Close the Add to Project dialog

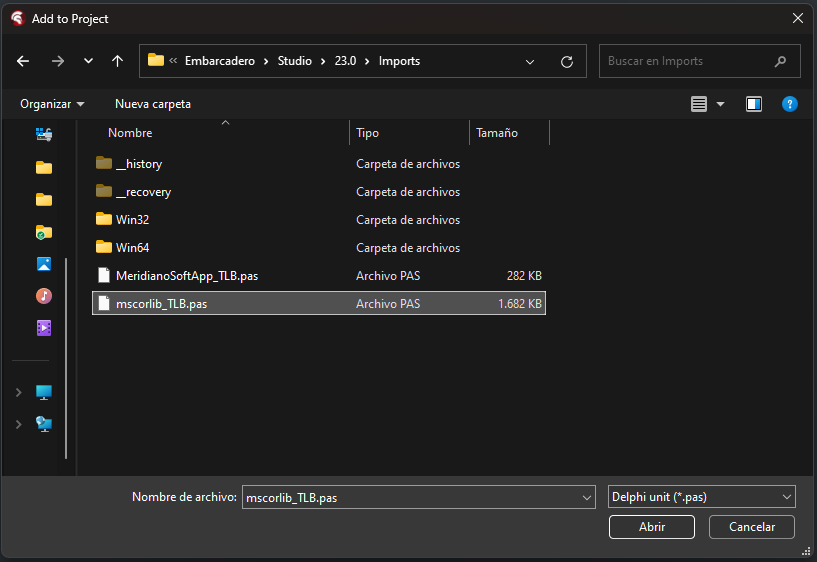pos(797,18)
